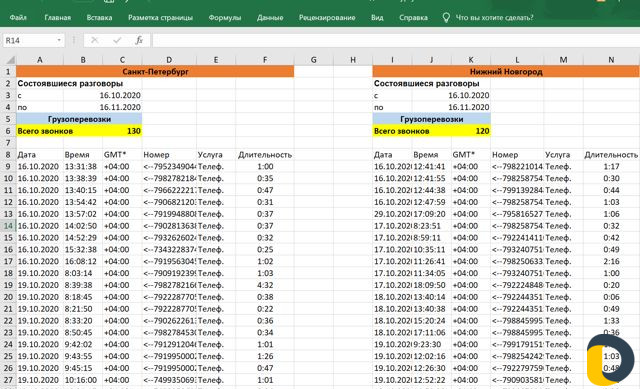Click the blue Грузоперевозки cell under Нижний Новгород

click(431, 119)
